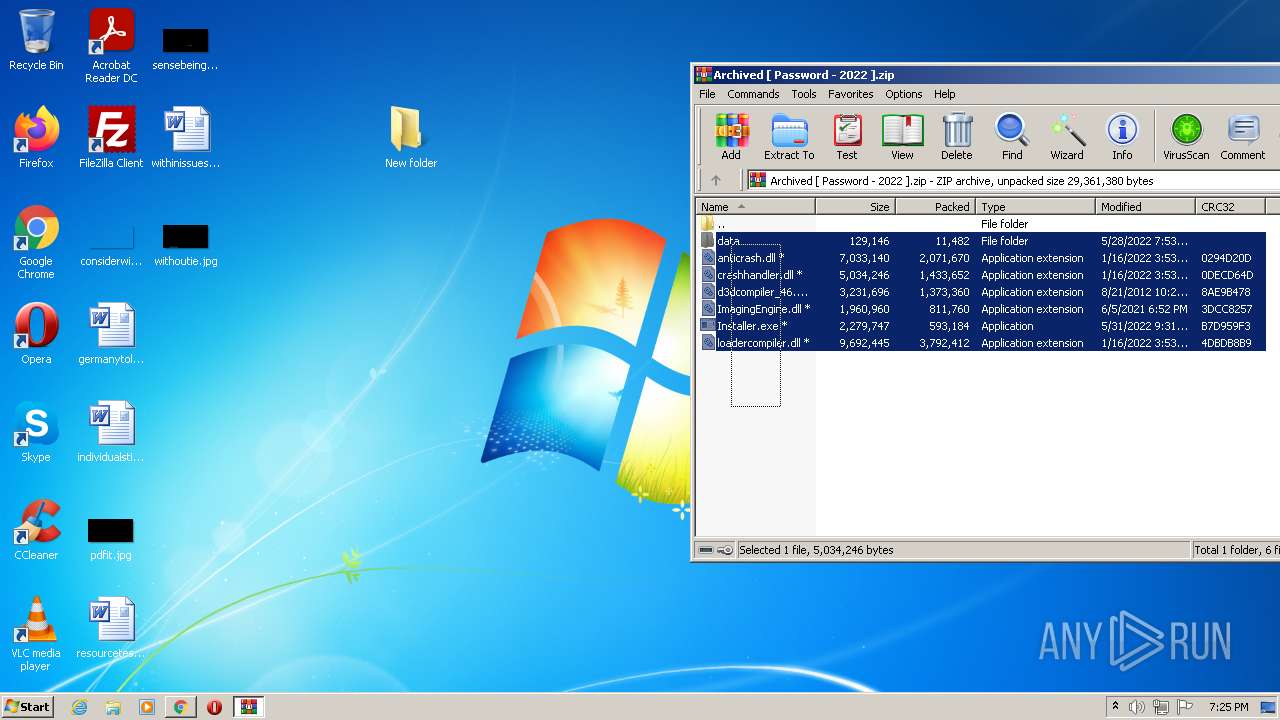Open Firefox desktop shortcut
Screen dimensions: 1280x720
36,138
